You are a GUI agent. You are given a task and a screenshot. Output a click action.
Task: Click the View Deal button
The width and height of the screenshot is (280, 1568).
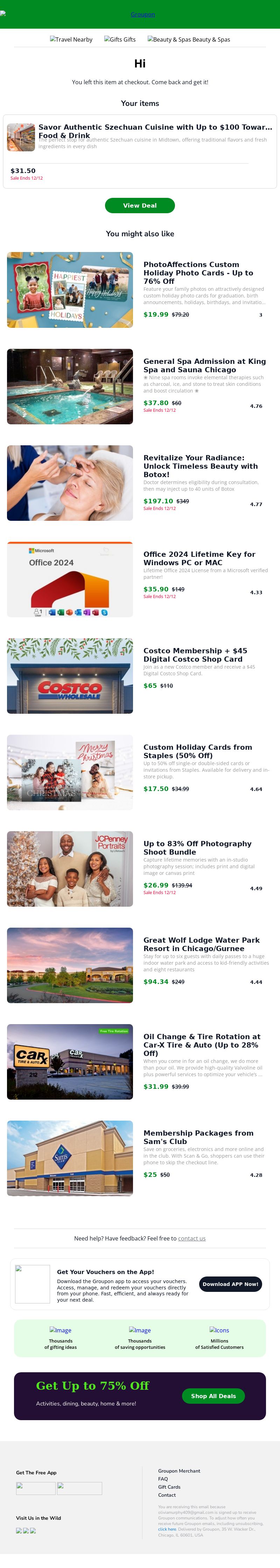(x=140, y=206)
